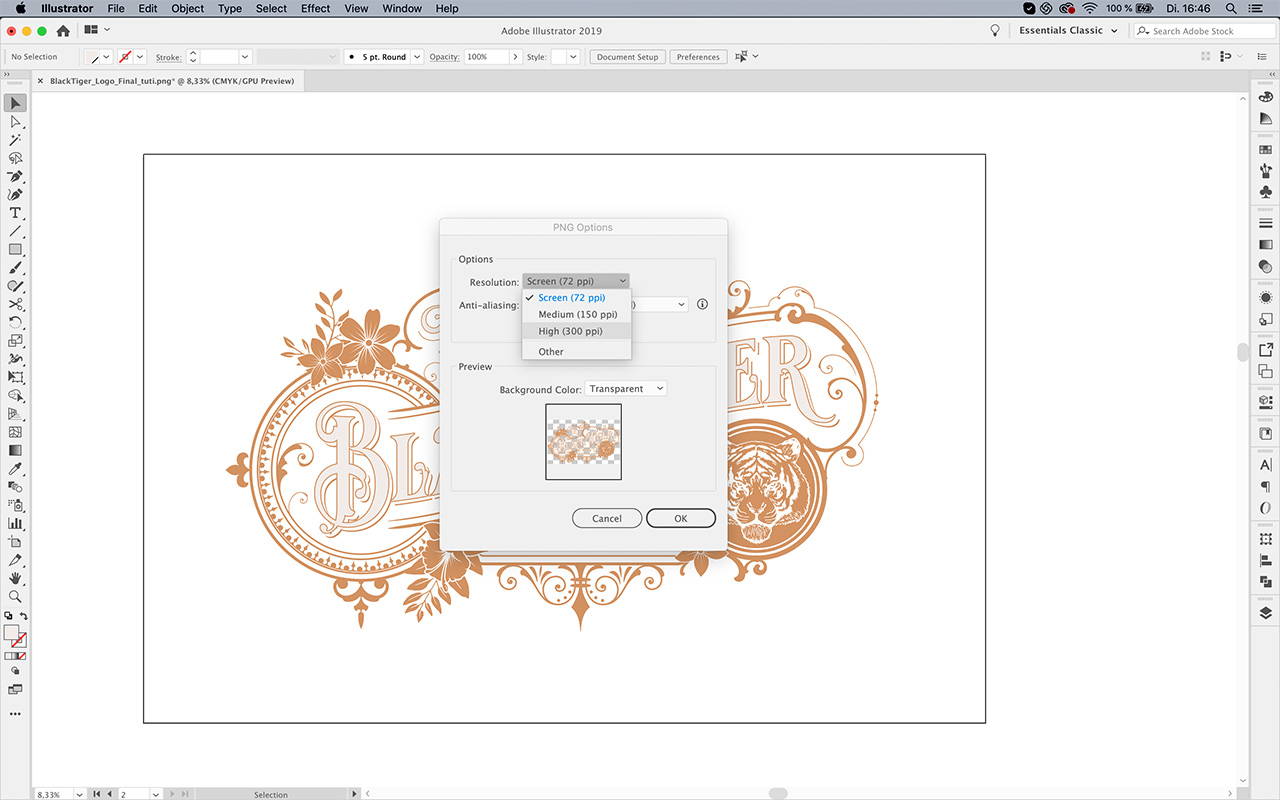Select the Column Graph tool
This screenshot has width=1280, height=800.
coord(15,523)
